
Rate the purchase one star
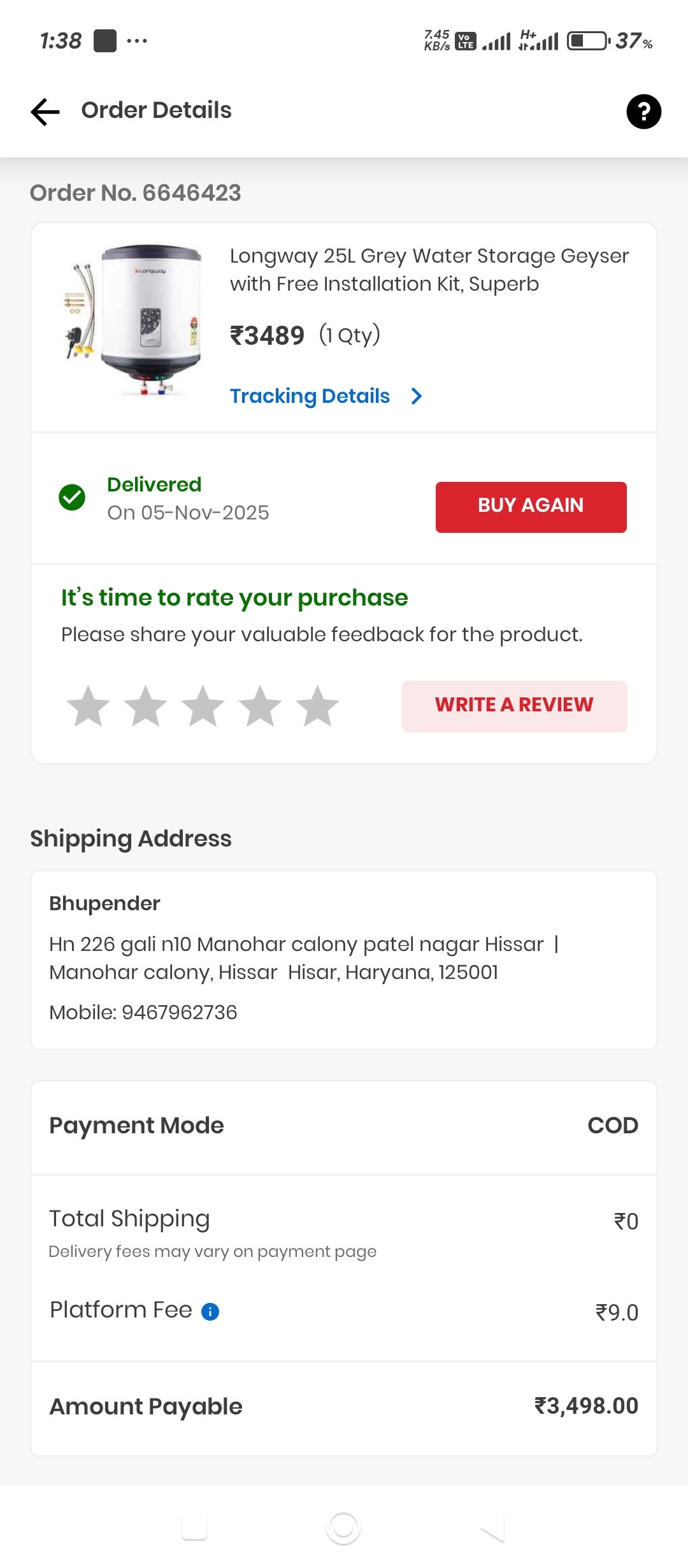[x=88, y=706]
